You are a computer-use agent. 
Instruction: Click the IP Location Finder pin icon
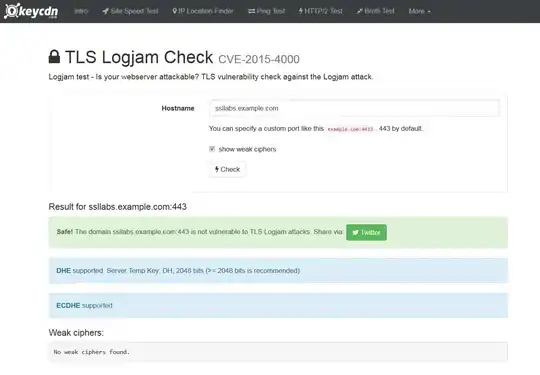point(175,11)
